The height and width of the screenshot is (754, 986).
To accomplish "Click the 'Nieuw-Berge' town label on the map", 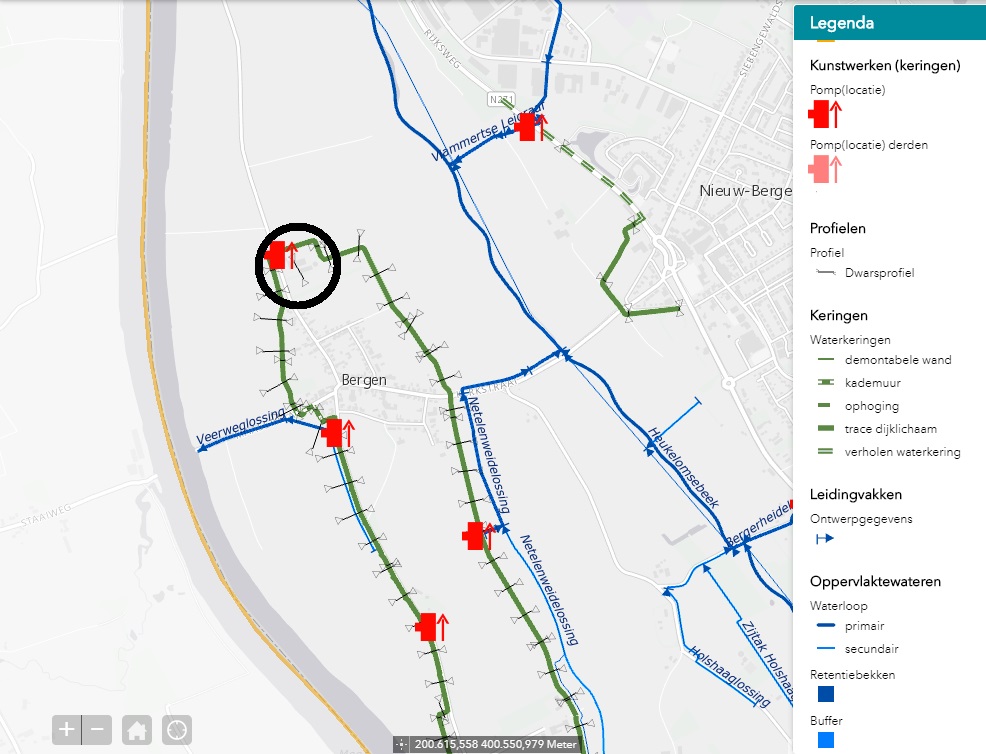I will [746, 191].
